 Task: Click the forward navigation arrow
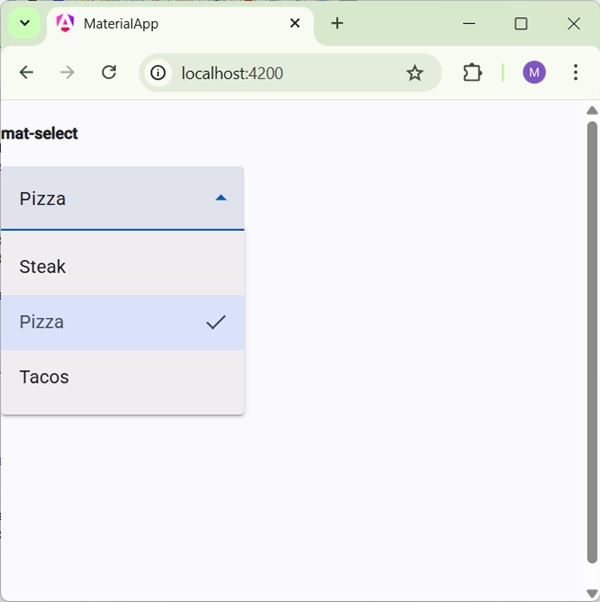coord(68,72)
